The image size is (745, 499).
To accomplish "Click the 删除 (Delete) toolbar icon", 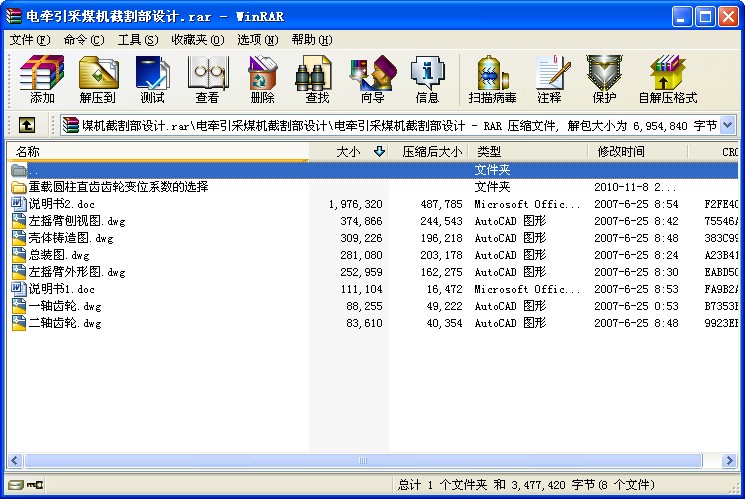I will tap(262, 80).
